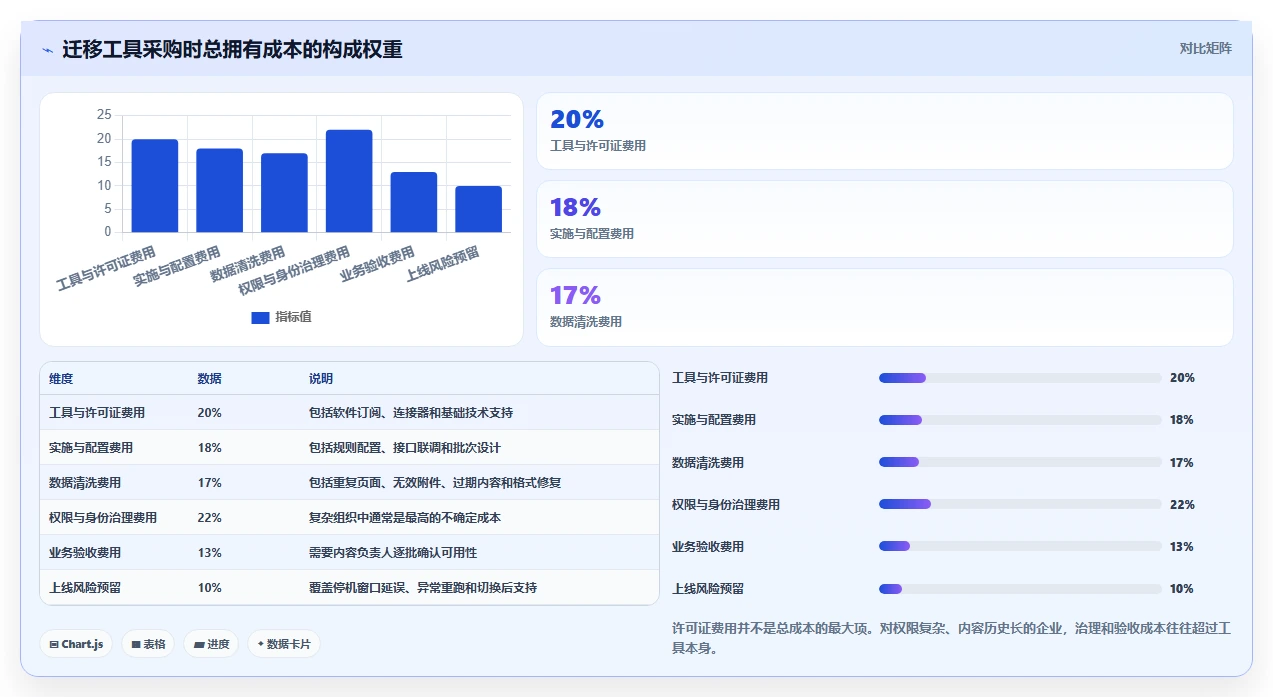Click the 权限与身份治理费用 progress bar

tap(1020, 504)
